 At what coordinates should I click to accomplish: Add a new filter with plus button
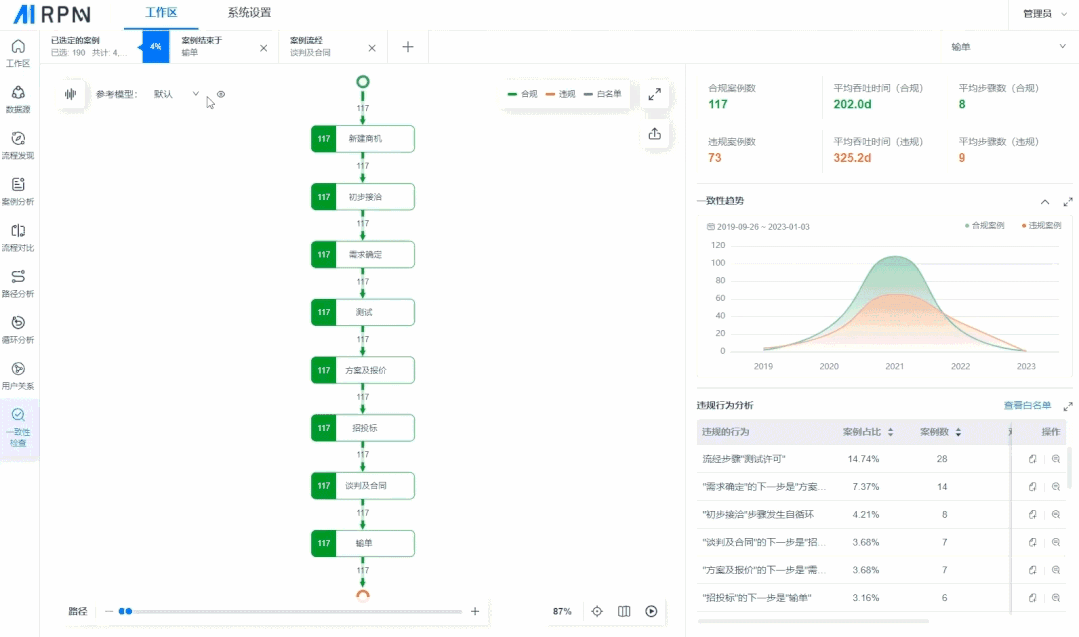point(408,47)
